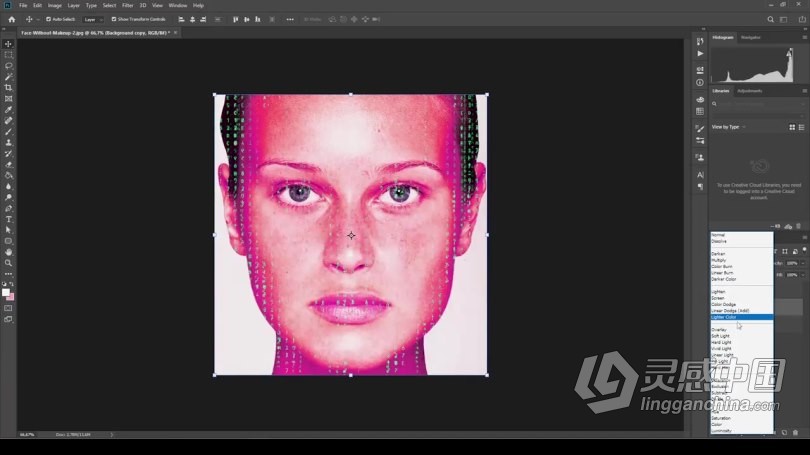Image resolution: width=810 pixels, height=455 pixels.
Task: Select the Brush tool
Action: coord(8,132)
